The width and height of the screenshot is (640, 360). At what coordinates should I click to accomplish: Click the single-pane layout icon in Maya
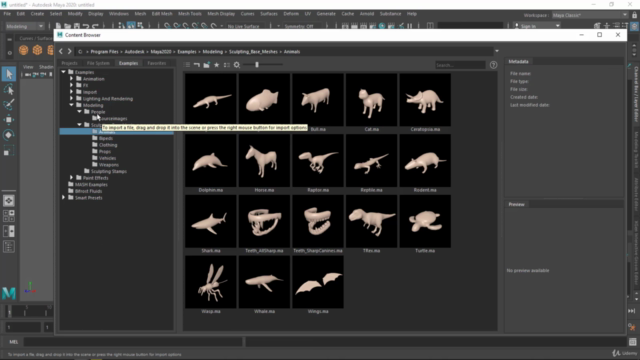click(x=9, y=200)
